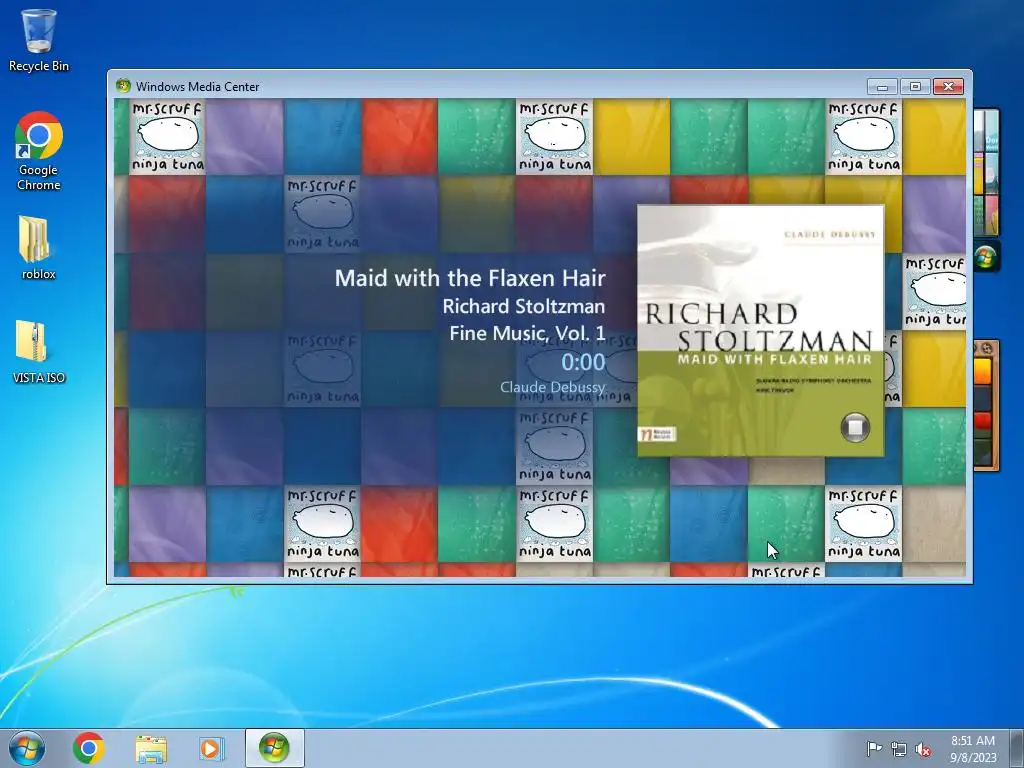The image size is (1024, 768).
Task: Select the Google Chrome desktop shortcut
Action: (x=39, y=152)
